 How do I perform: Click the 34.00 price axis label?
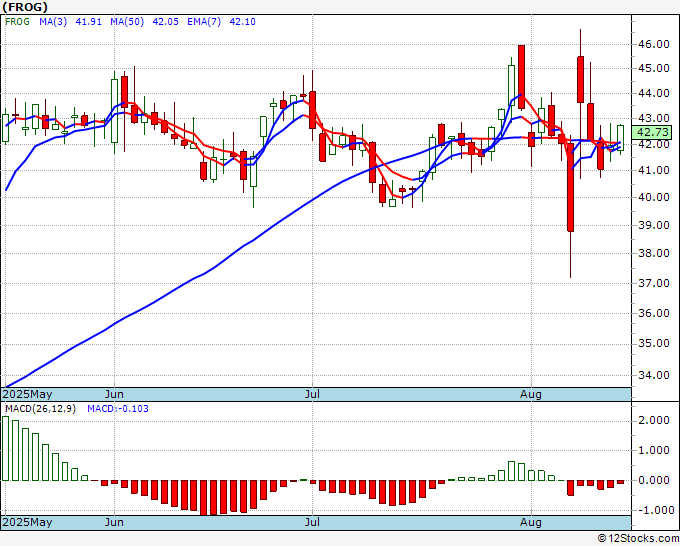tap(653, 375)
